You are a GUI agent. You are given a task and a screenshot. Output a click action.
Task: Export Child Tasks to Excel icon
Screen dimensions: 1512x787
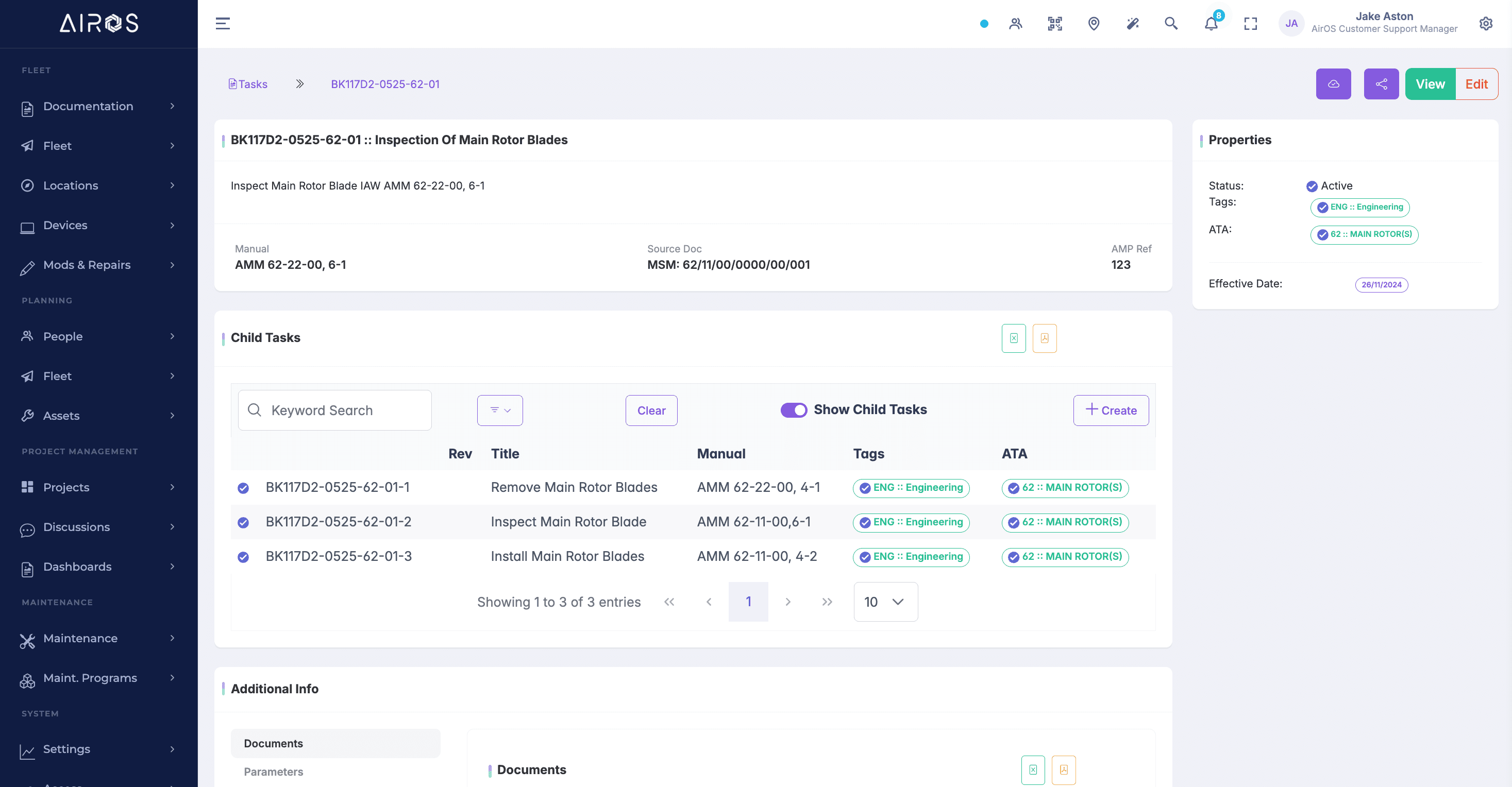coord(1014,338)
